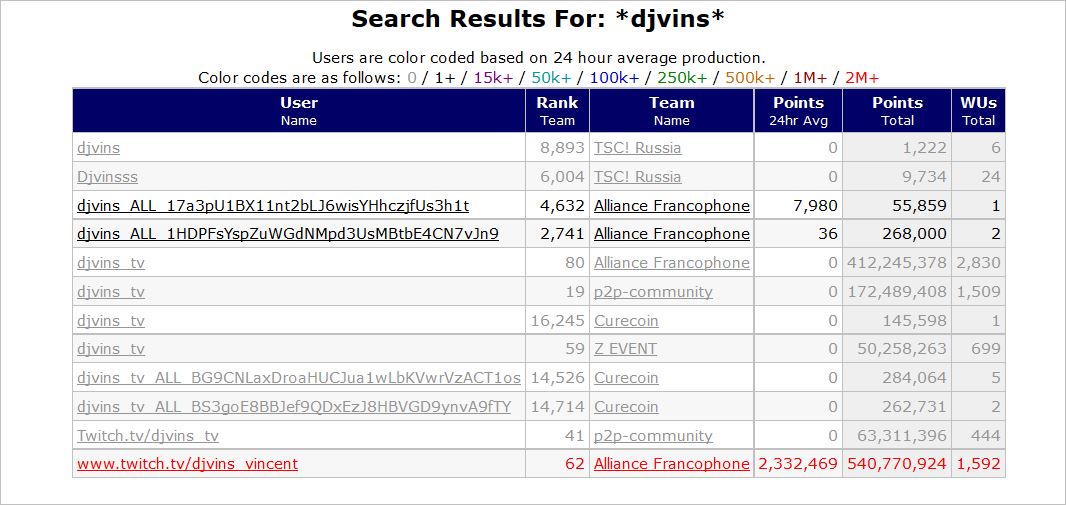The height and width of the screenshot is (505, 1066).
Task: Click user link djvins_tv_ALL_BS3goE8BBJef9QDxEzJ8HBVGD9ynvA9fTY
Action: tap(293, 407)
